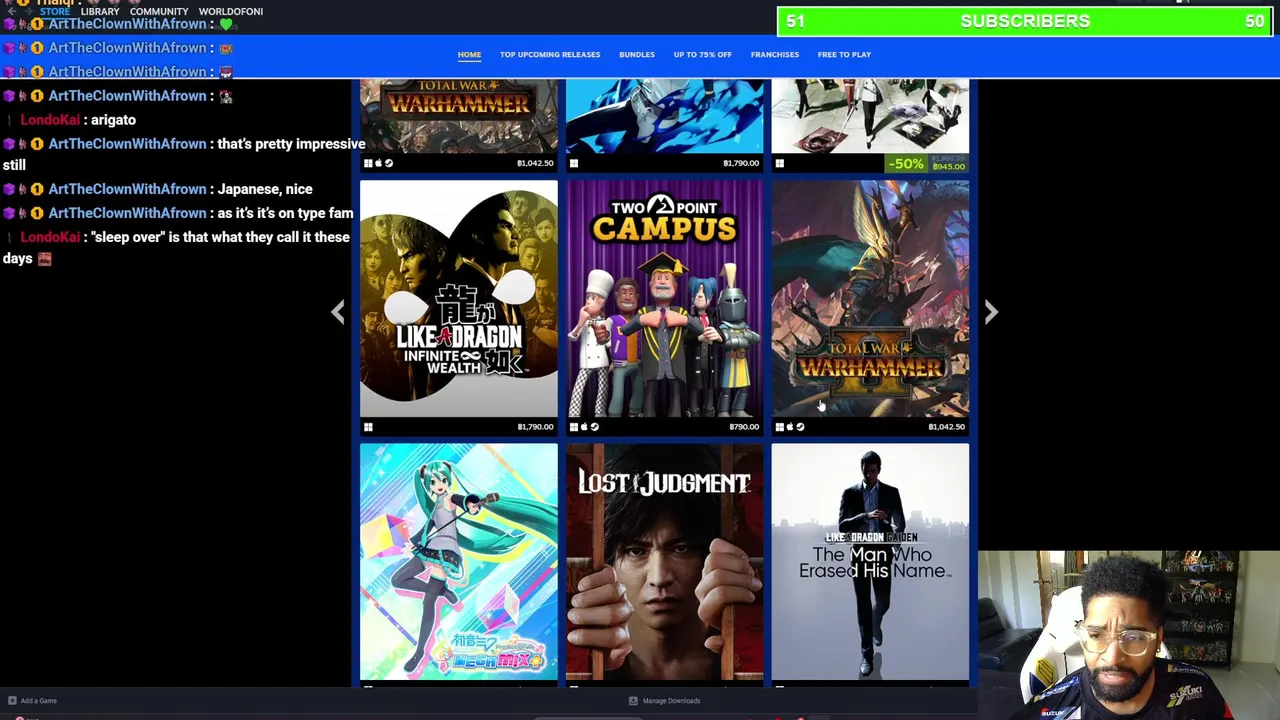Image resolution: width=1280 pixels, height=720 pixels.
Task: Open TOP UPCOMING RELEASES page
Action: (550, 54)
